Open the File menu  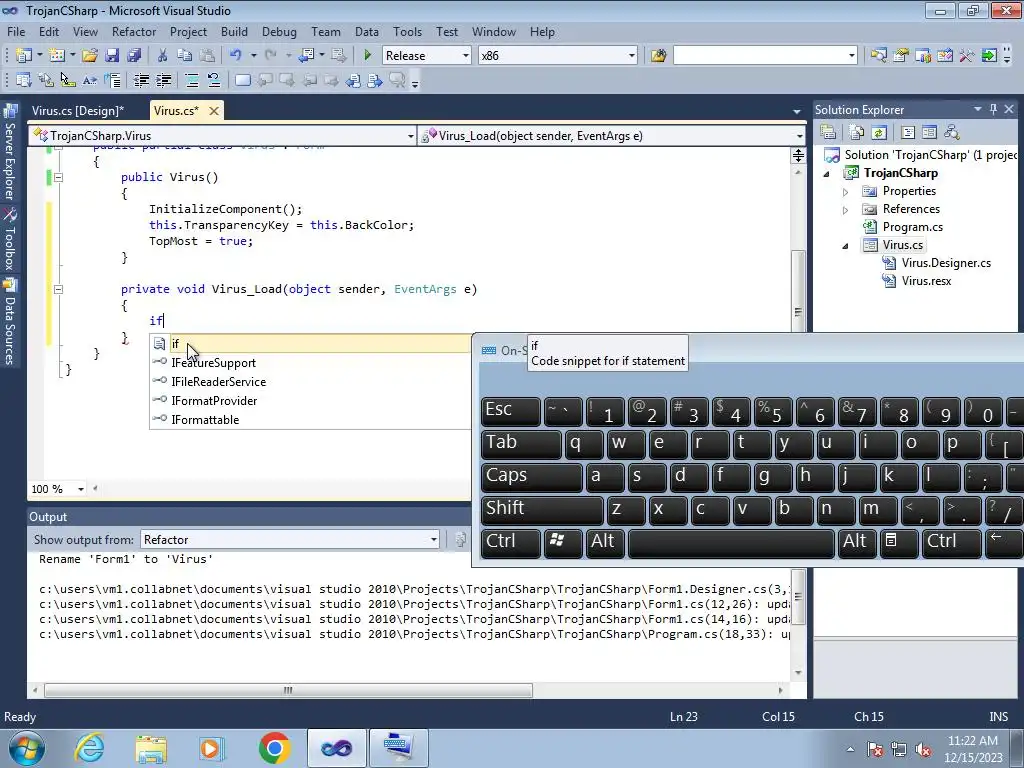point(16,31)
